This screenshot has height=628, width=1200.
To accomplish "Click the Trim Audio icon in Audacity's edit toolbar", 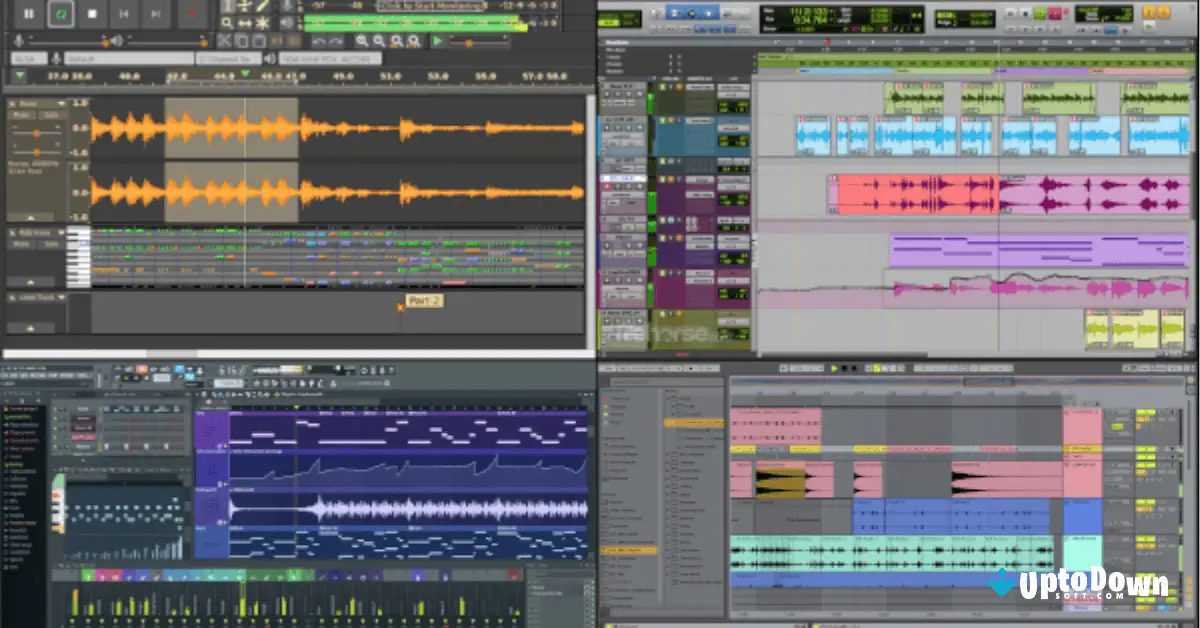I will click(x=276, y=41).
